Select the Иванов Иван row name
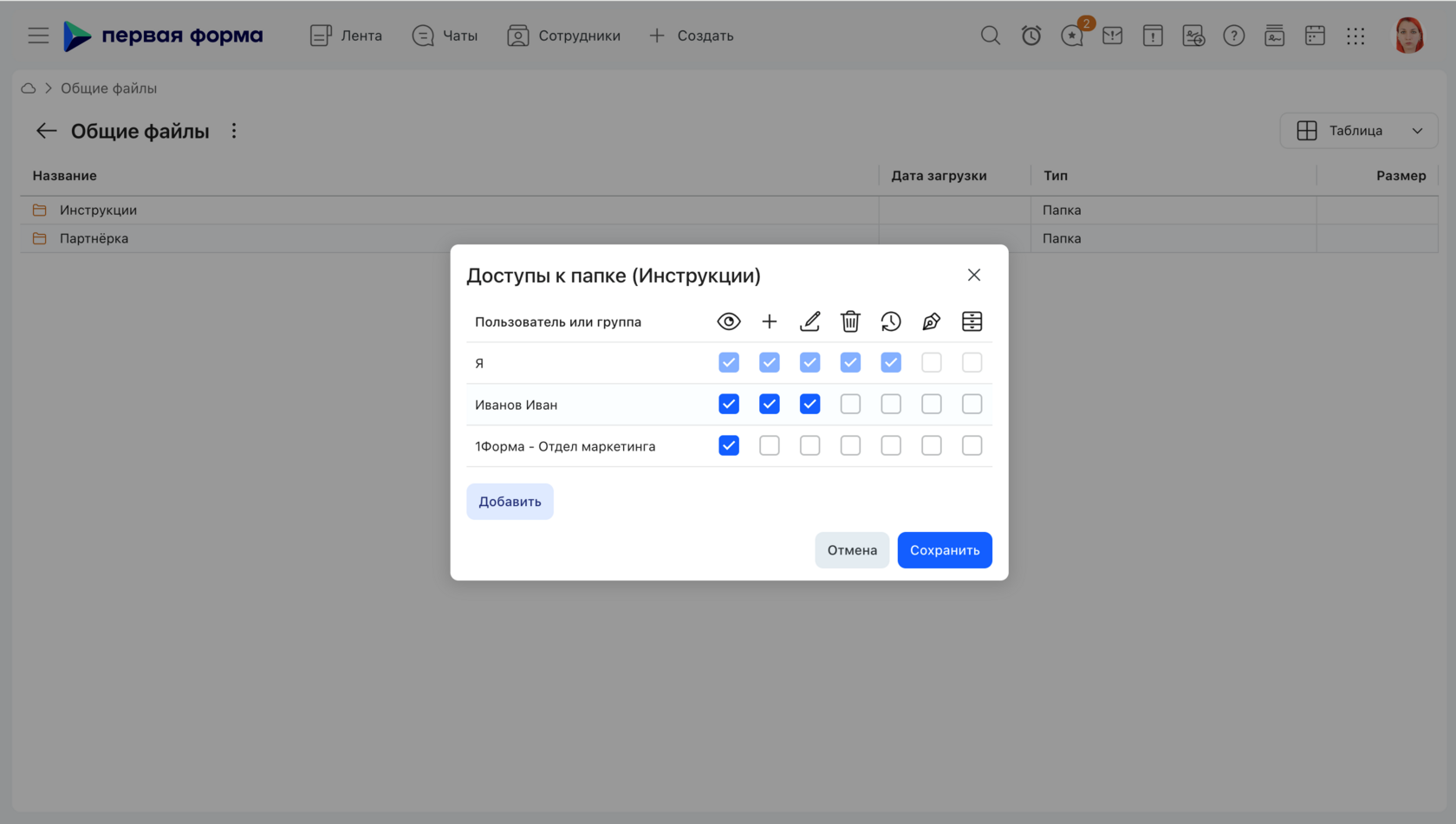Screen dimensions: 1456x824 516,405
